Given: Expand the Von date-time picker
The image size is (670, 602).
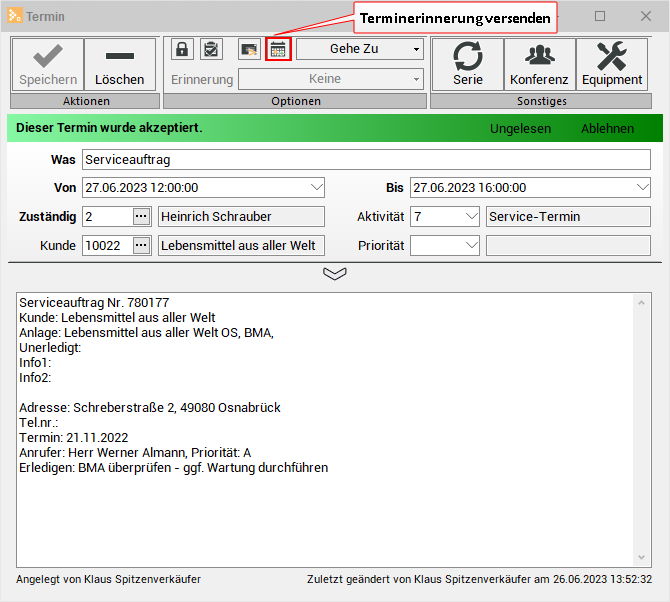Looking at the screenshot, I should [x=317, y=188].
